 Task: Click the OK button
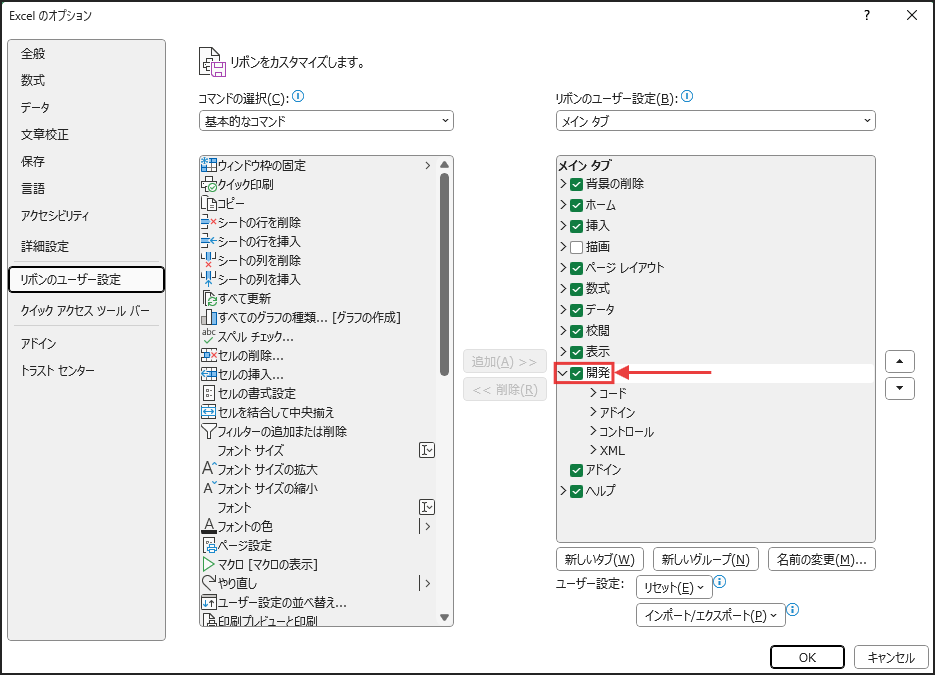(807, 657)
